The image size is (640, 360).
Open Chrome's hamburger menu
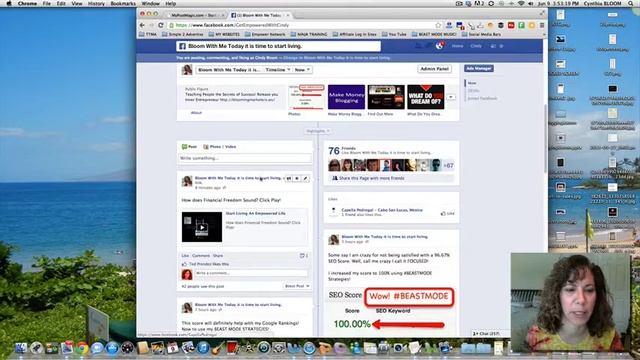coord(542,25)
